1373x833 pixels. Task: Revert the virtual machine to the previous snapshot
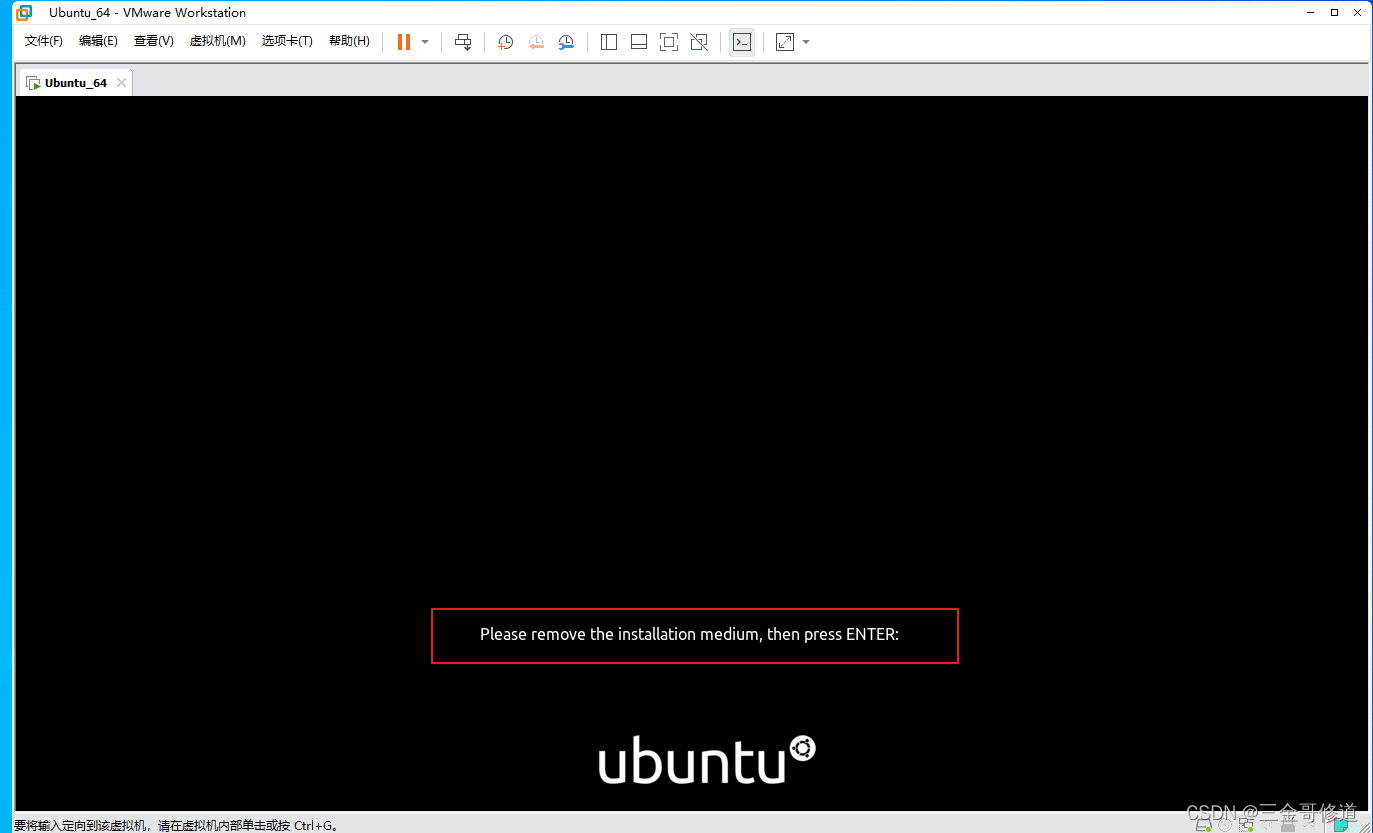tap(536, 42)
